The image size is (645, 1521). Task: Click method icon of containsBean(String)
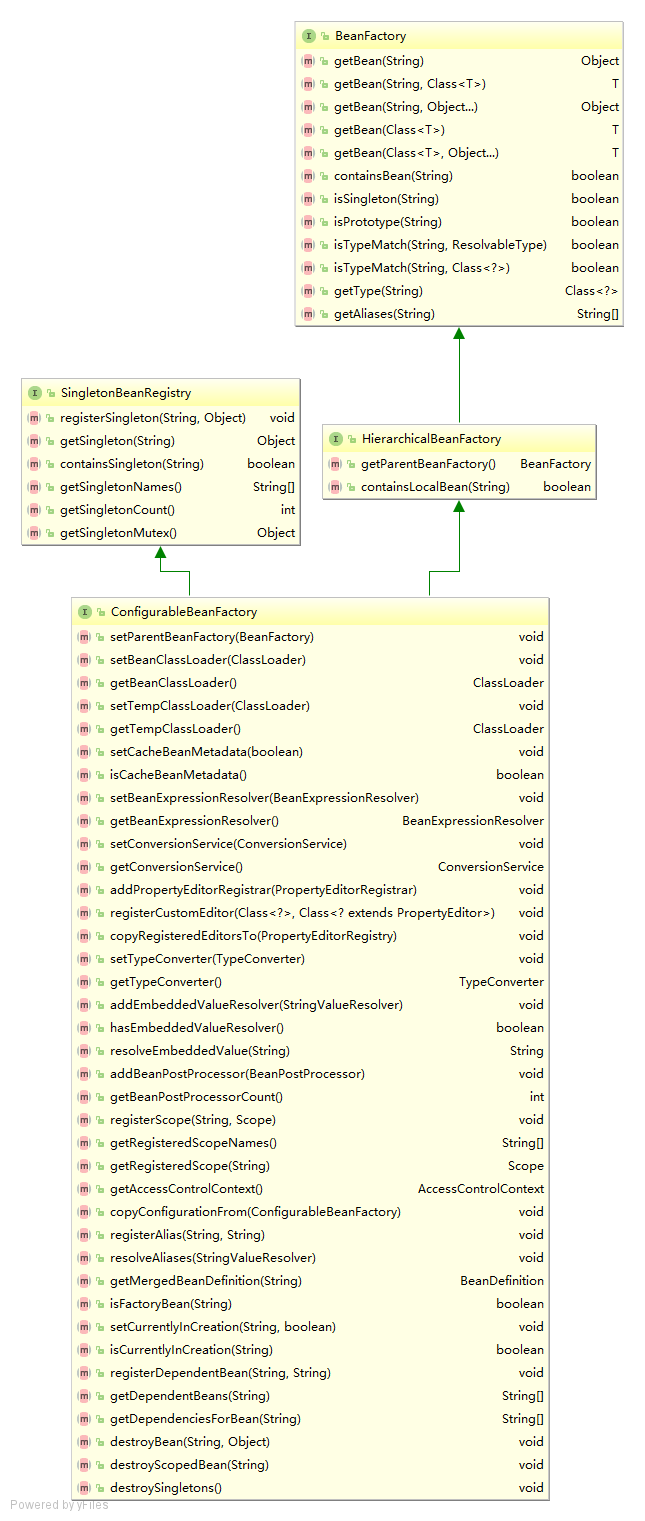click(x=308, y=176)
